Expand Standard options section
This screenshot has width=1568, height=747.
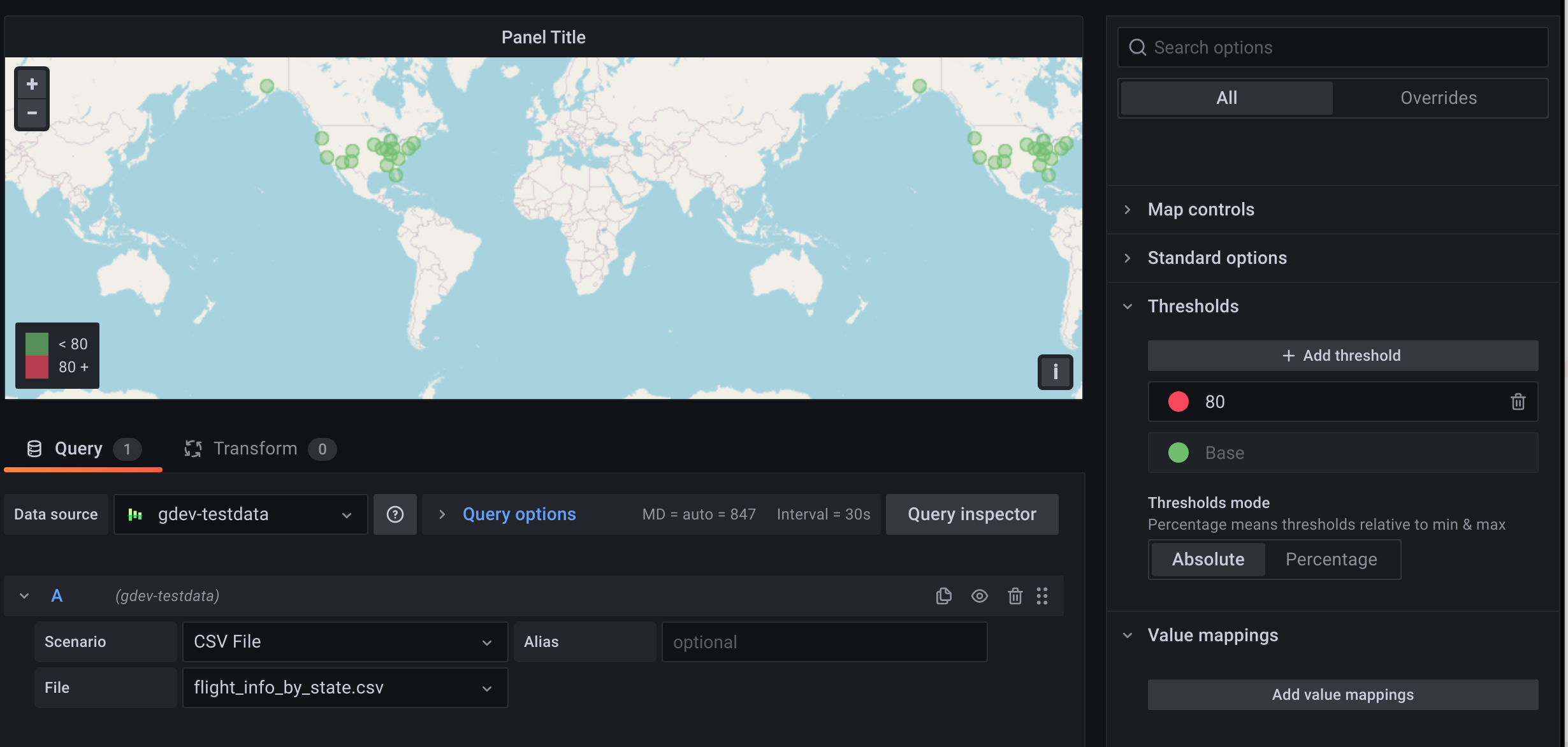click(x=1217, y=258)
